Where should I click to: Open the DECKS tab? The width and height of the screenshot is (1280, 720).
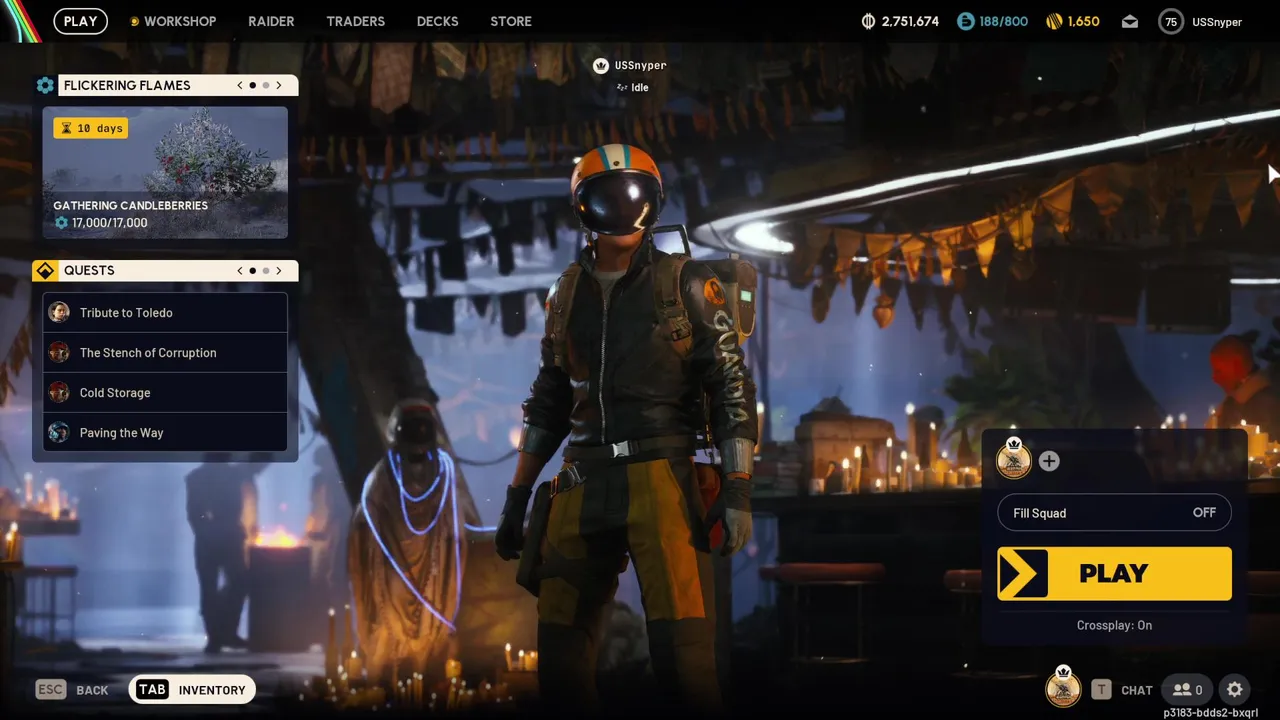click(437, 21)
